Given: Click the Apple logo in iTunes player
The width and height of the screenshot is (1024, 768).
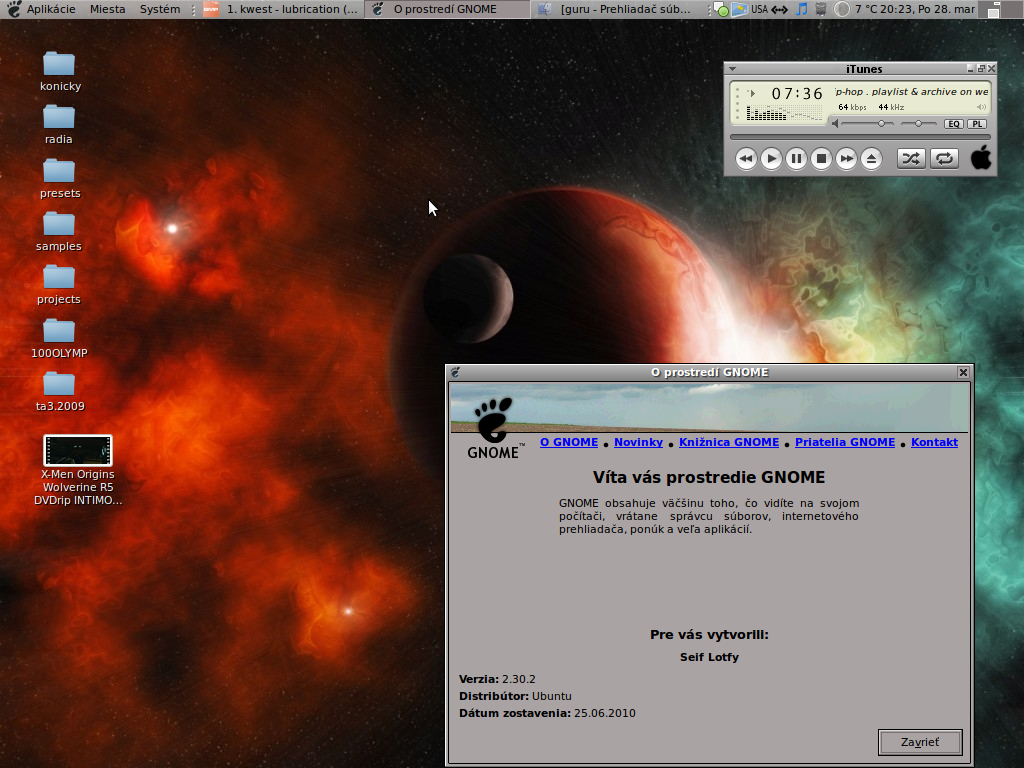Looking at the screenshot, I should pyautogui.click(x=980, y=157).
